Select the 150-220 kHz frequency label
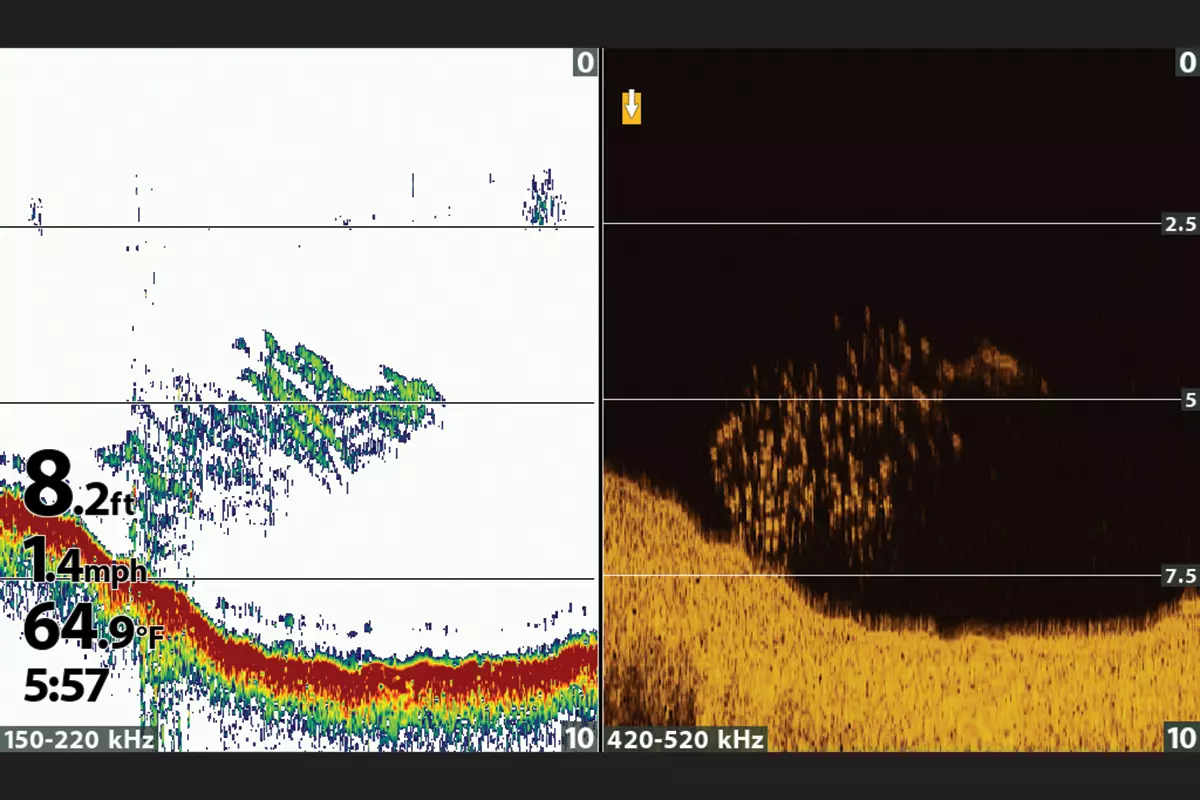The image size is (1200, 800). 79,740
